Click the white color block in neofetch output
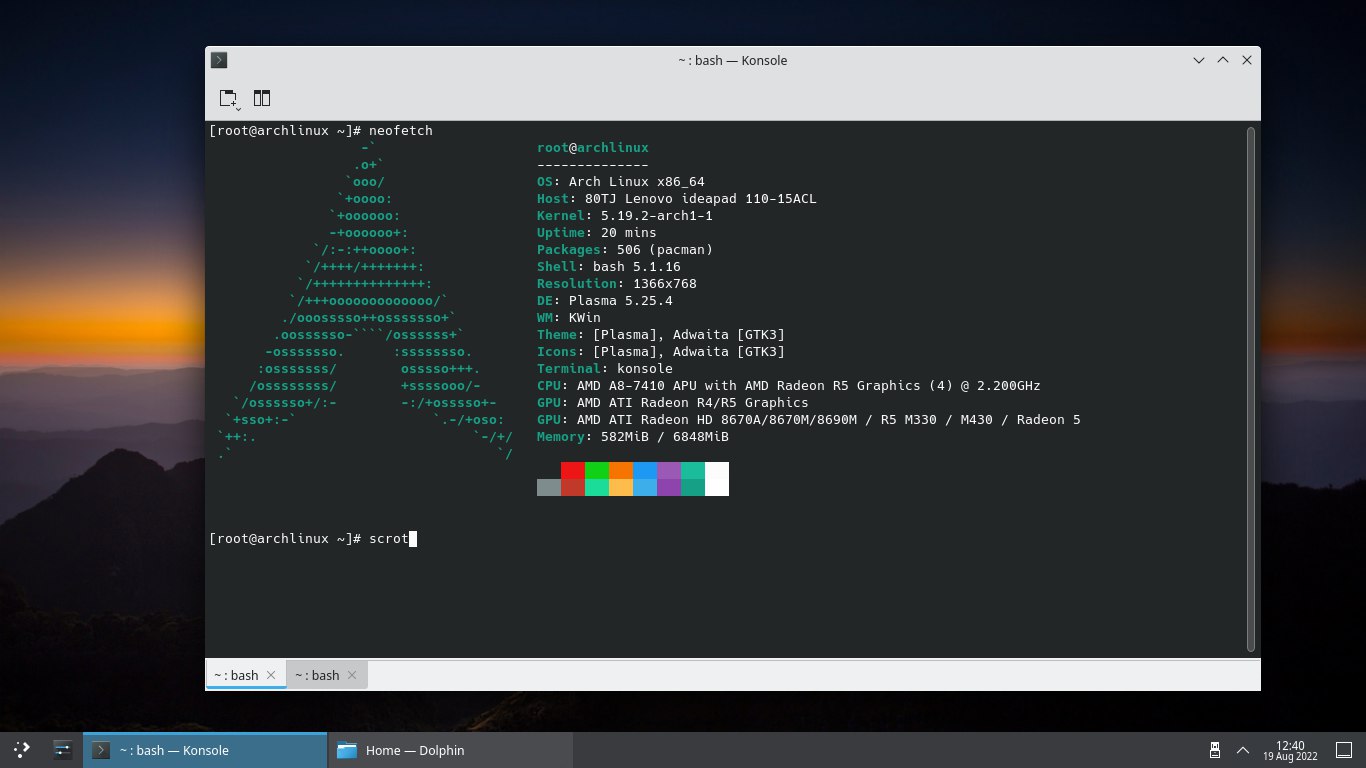1366x768 pixels. [x=717, y=479]
